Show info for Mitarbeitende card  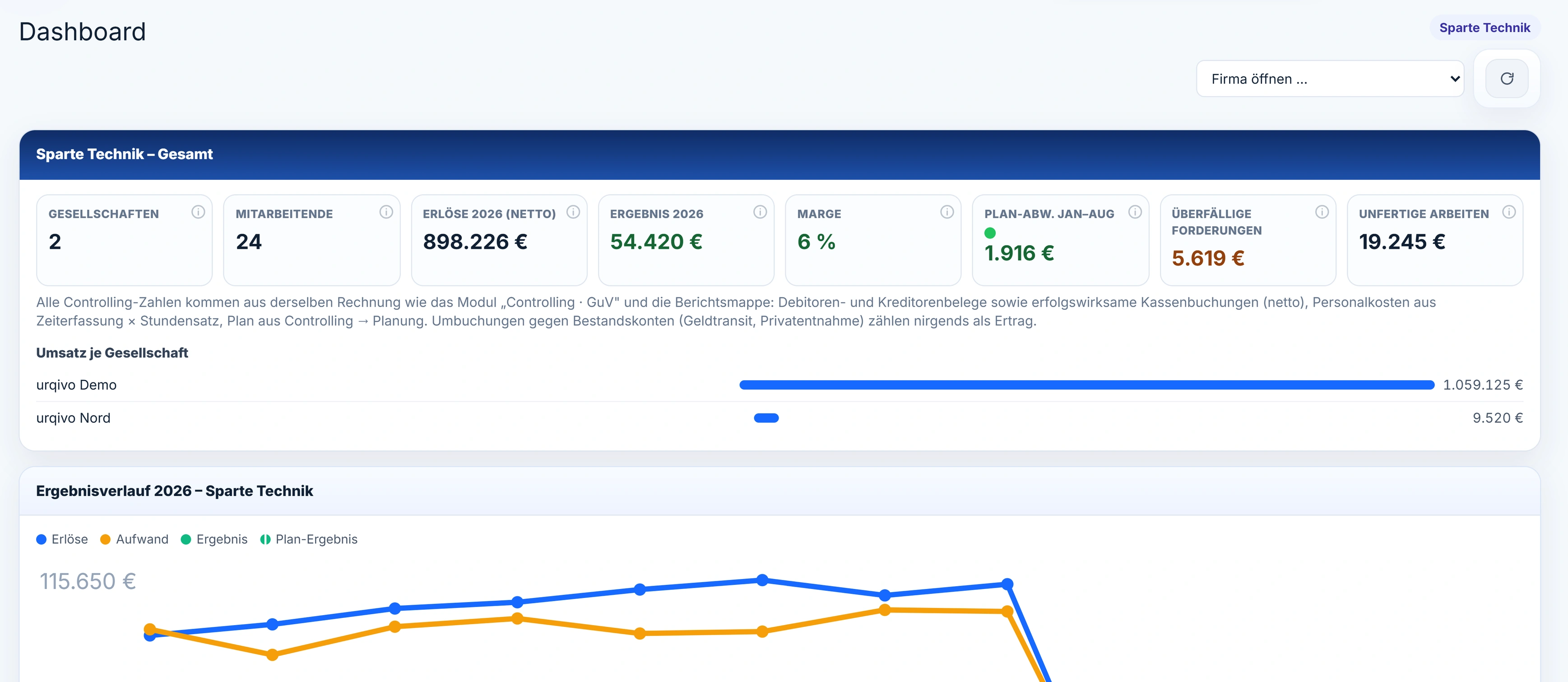tap(386, 212)
